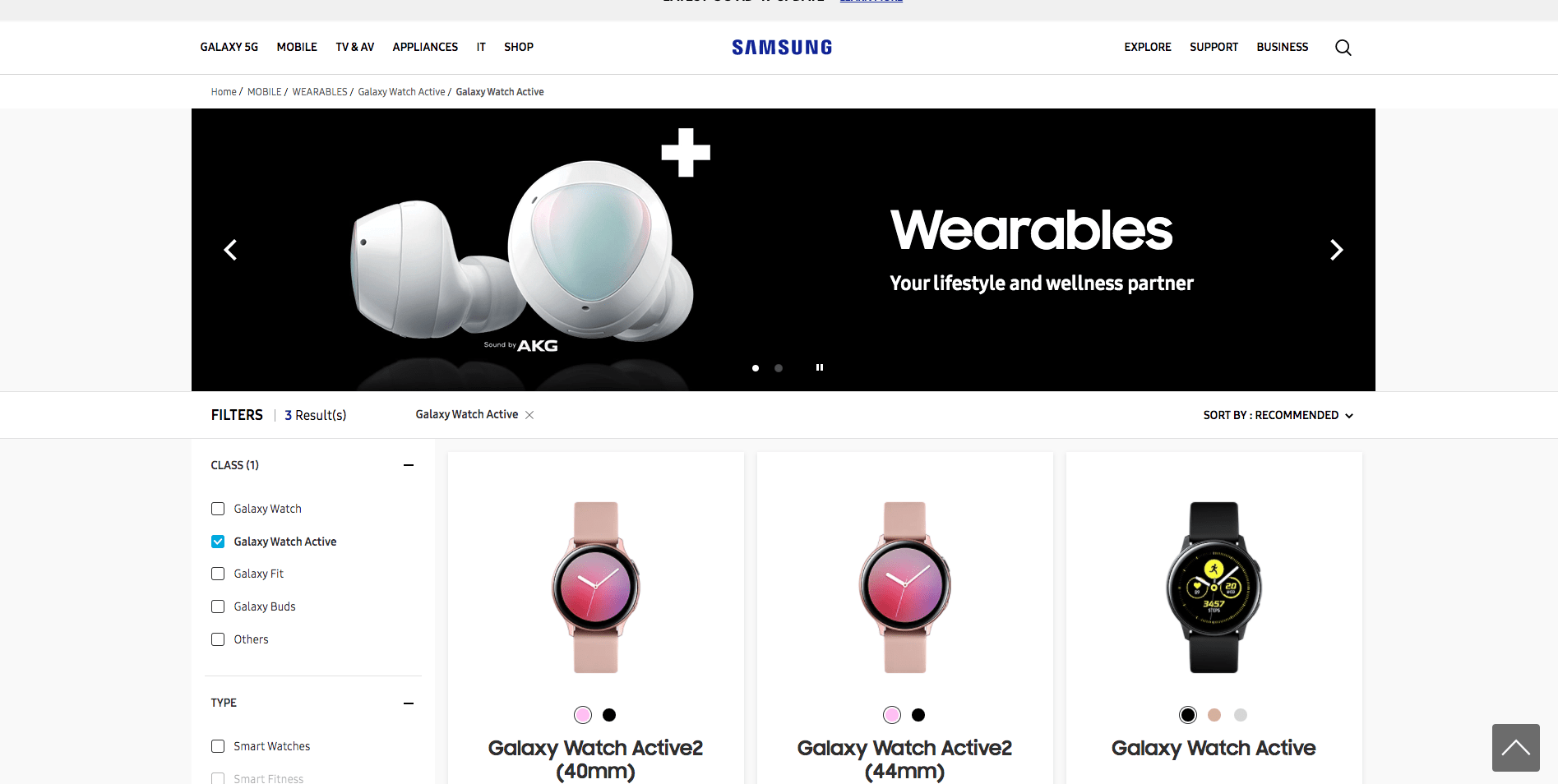This screenshot has height=784, width=1558.
Task: Click the Samsung logo
Action: (x=782, y=48)
